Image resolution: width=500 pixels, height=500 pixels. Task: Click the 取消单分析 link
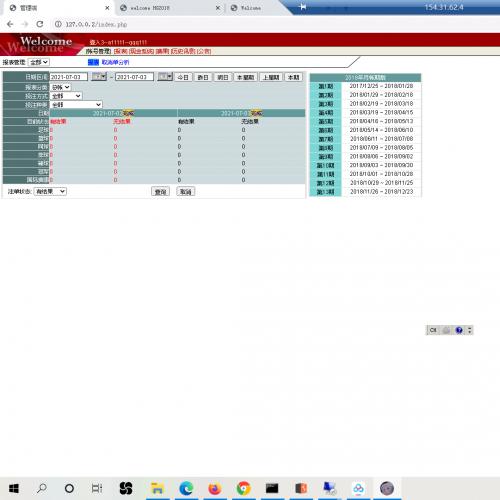coord(115,62)
